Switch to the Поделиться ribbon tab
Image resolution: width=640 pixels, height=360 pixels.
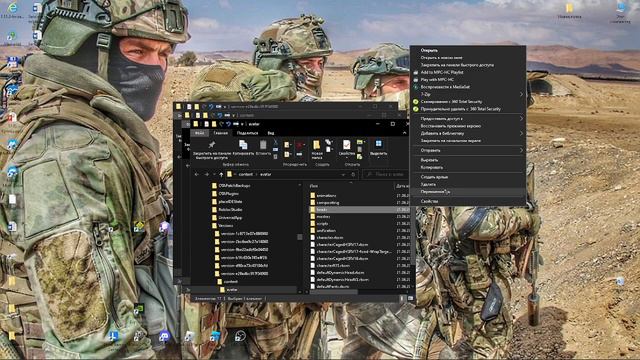(247, 133)
